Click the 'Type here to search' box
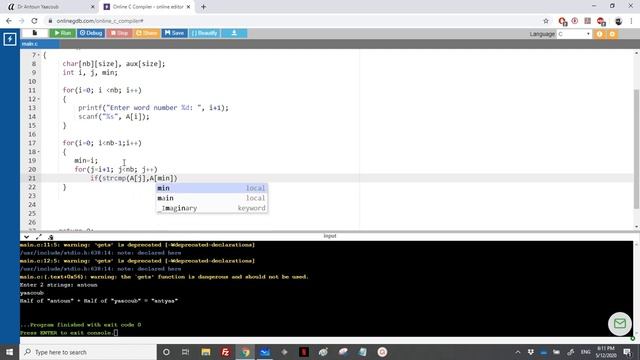 click(88, 352)
